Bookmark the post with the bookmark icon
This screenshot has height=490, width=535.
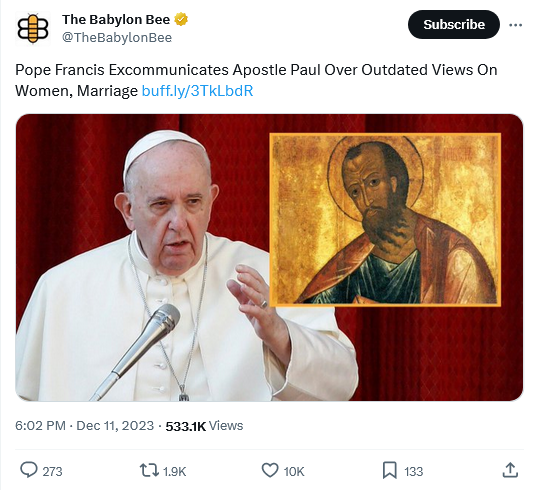[390, 471]
